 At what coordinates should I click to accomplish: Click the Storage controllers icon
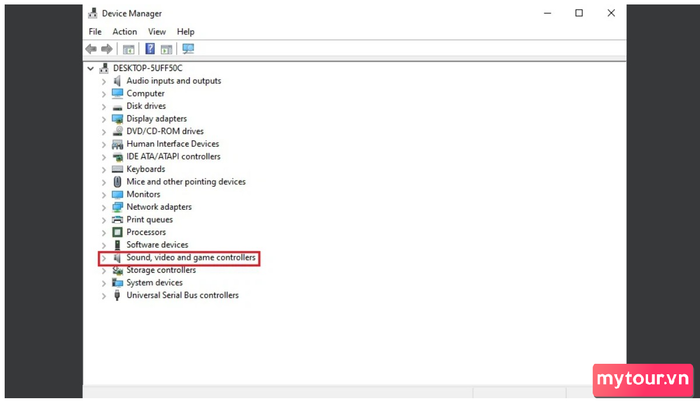117,270
